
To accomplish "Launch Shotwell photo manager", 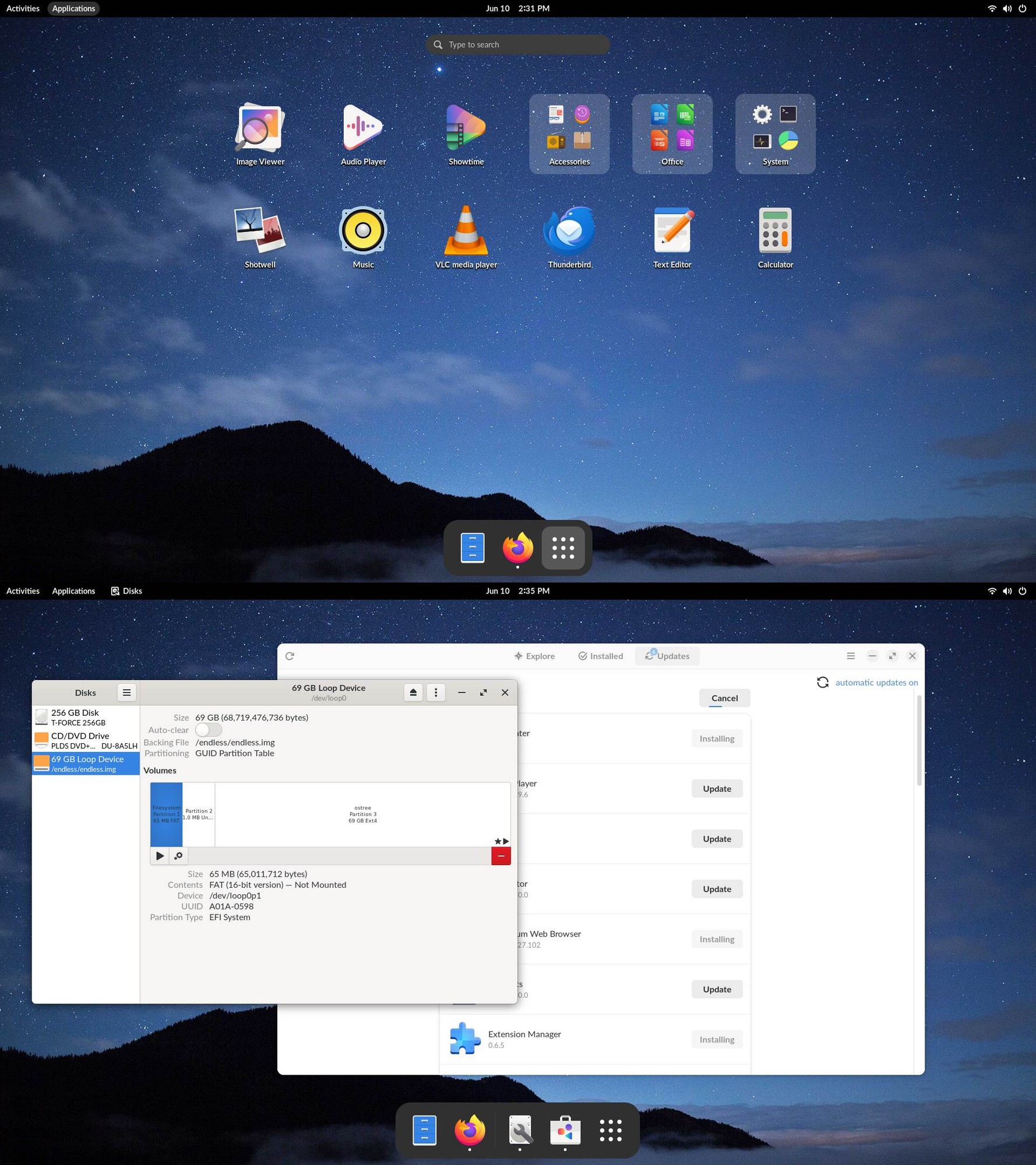I will (x=260, y=238).
